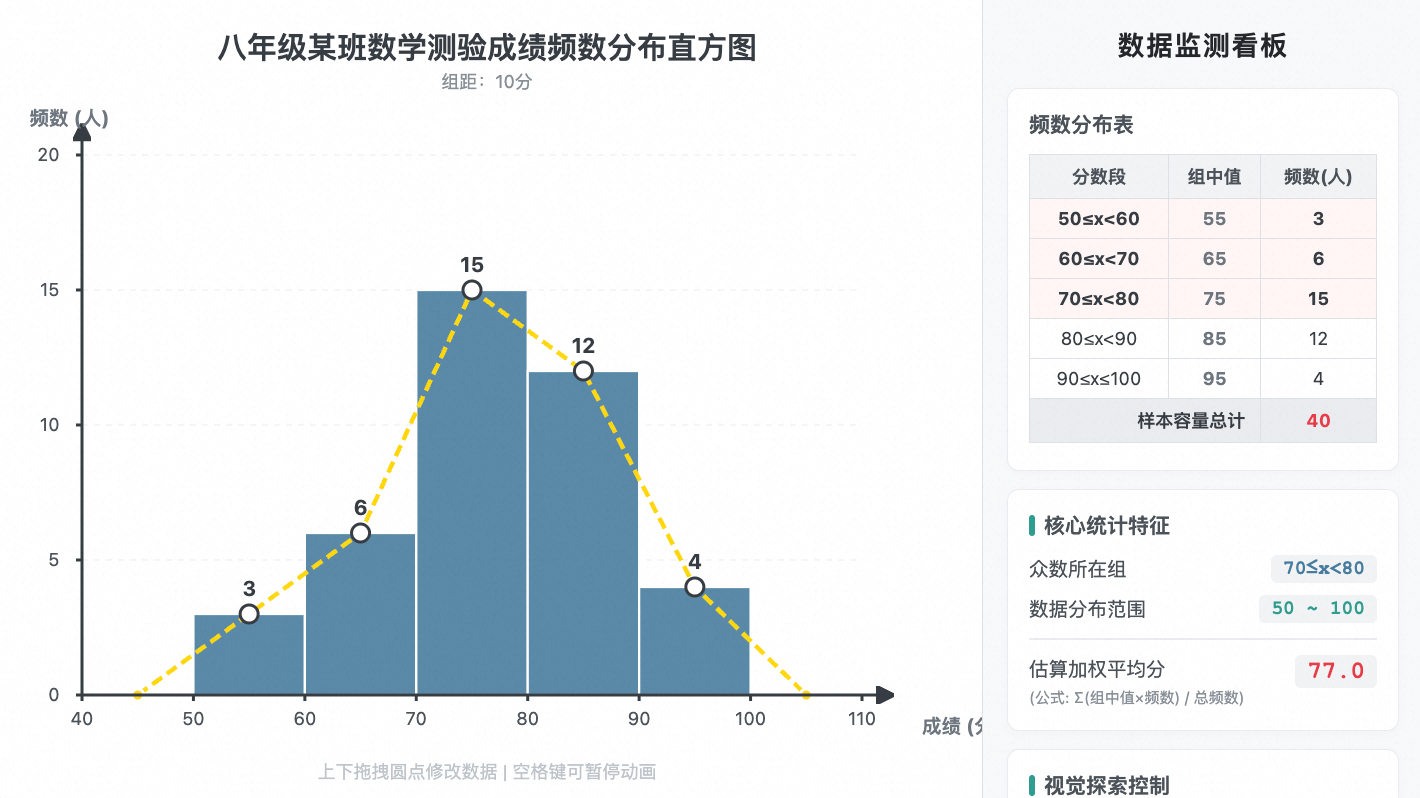This screenshot has width=1420, height=798.
Task: Click the frequency value 4 in the table
Action: click(x=1318, y=379)
